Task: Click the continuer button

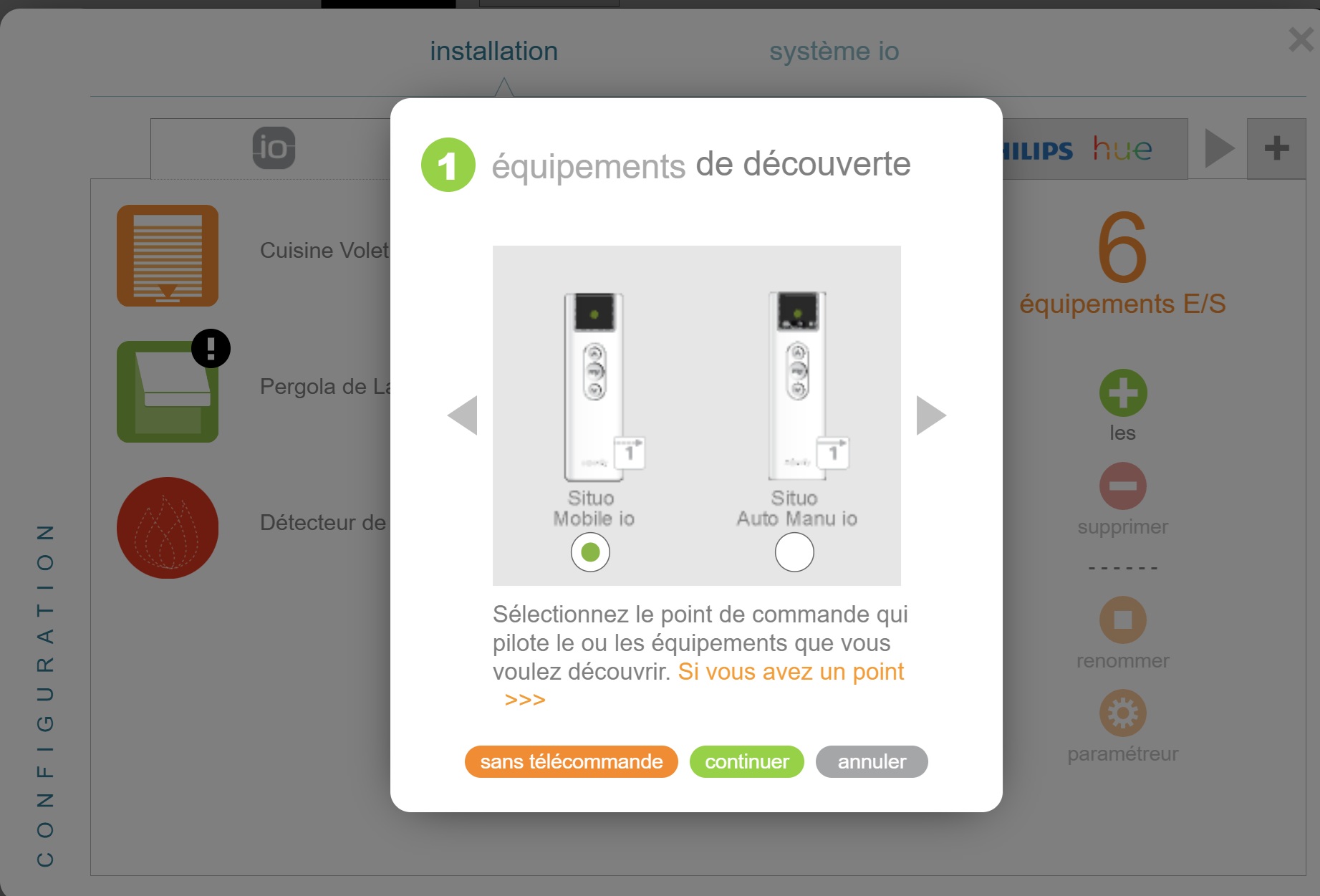Action: [746, 761]
